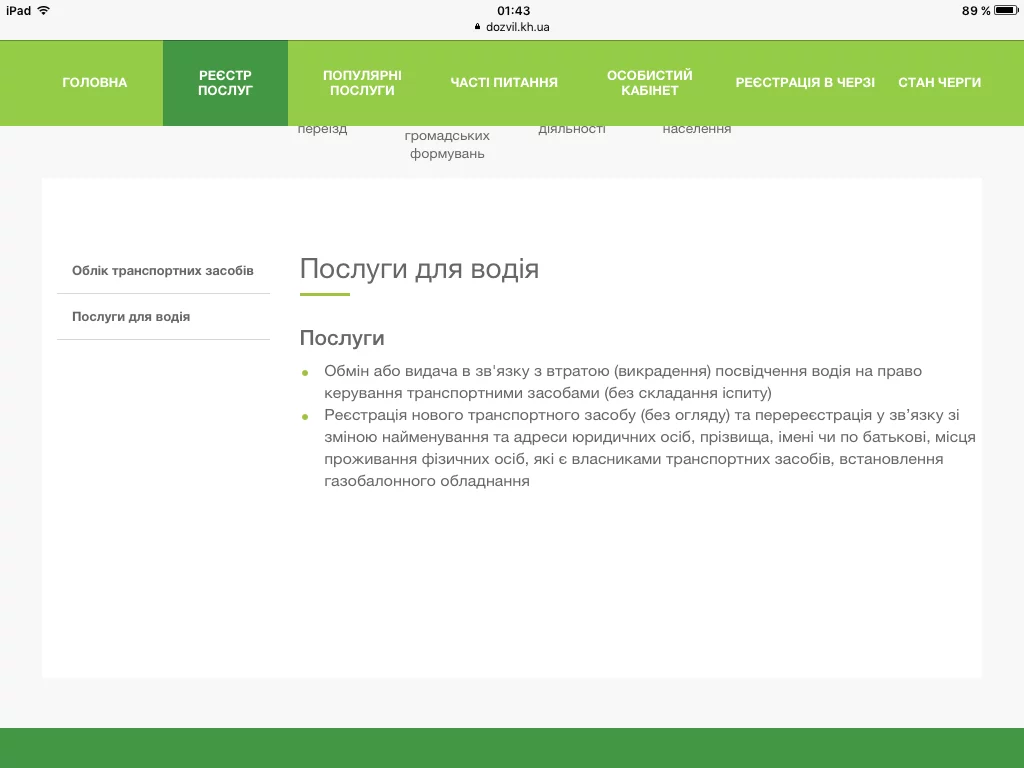This screenshot has width=1024, height=768.
Task: Select the Облік транспортних засобів sidebar item
Action: coord(163,271)
